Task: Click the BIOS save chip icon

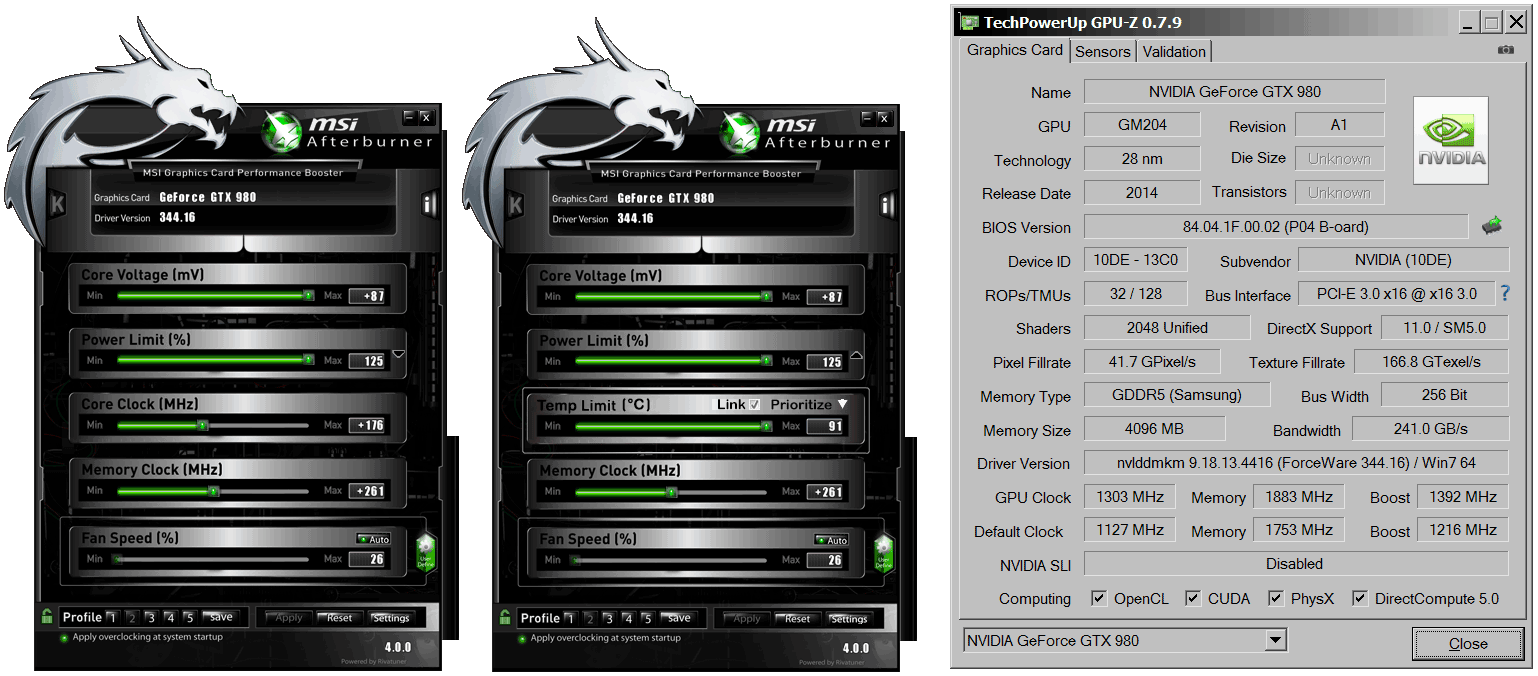Action: [x=1492, y=226]
